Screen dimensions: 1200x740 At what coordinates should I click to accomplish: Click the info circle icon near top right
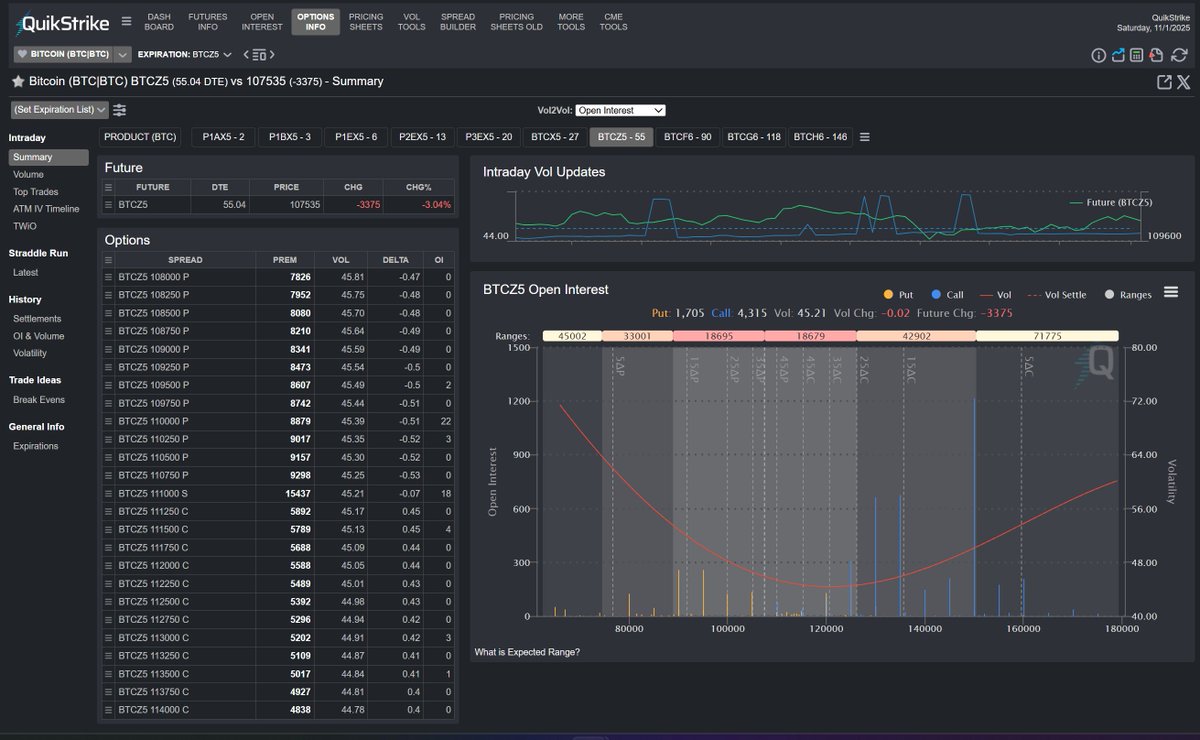coord(1099,55)
